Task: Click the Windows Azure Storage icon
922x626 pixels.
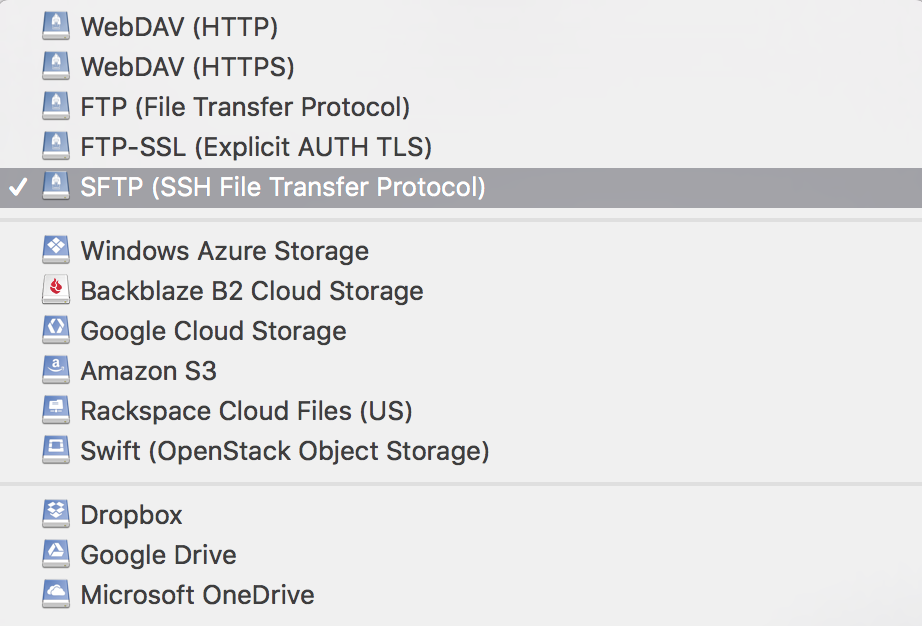Action: tap(56, 250)
